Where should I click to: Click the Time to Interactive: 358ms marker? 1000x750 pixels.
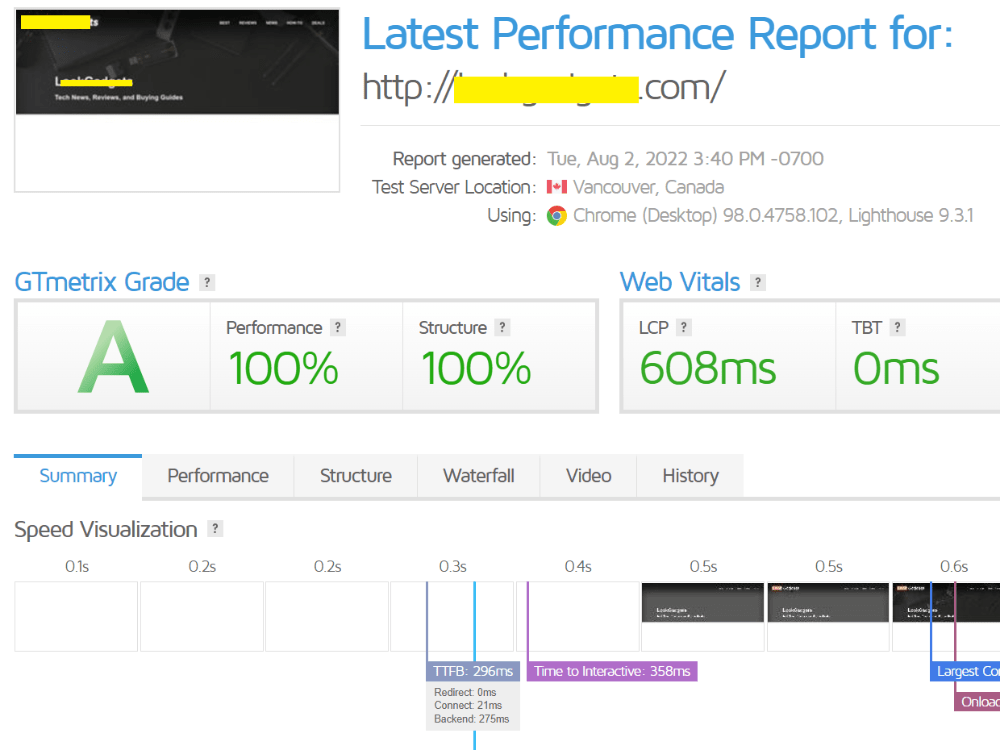click(x=612, y=671)
